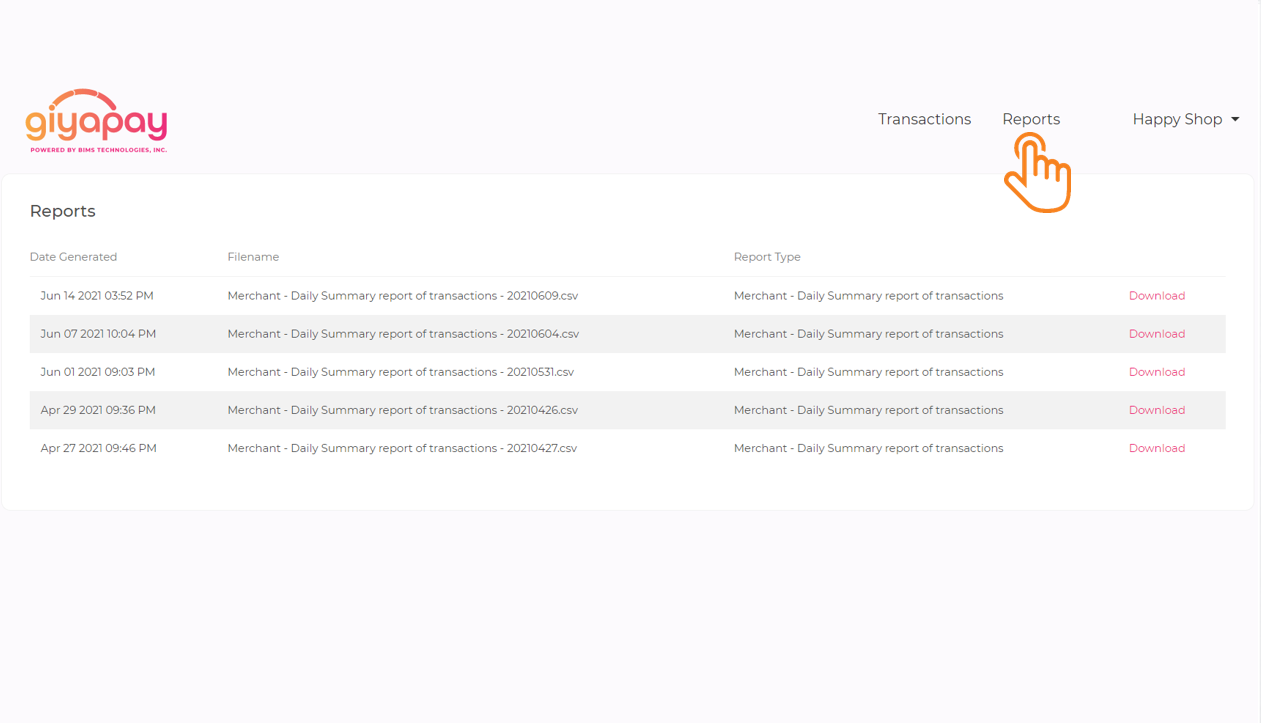Download the Apr 27 2021 report

(x=1156, y=448)
